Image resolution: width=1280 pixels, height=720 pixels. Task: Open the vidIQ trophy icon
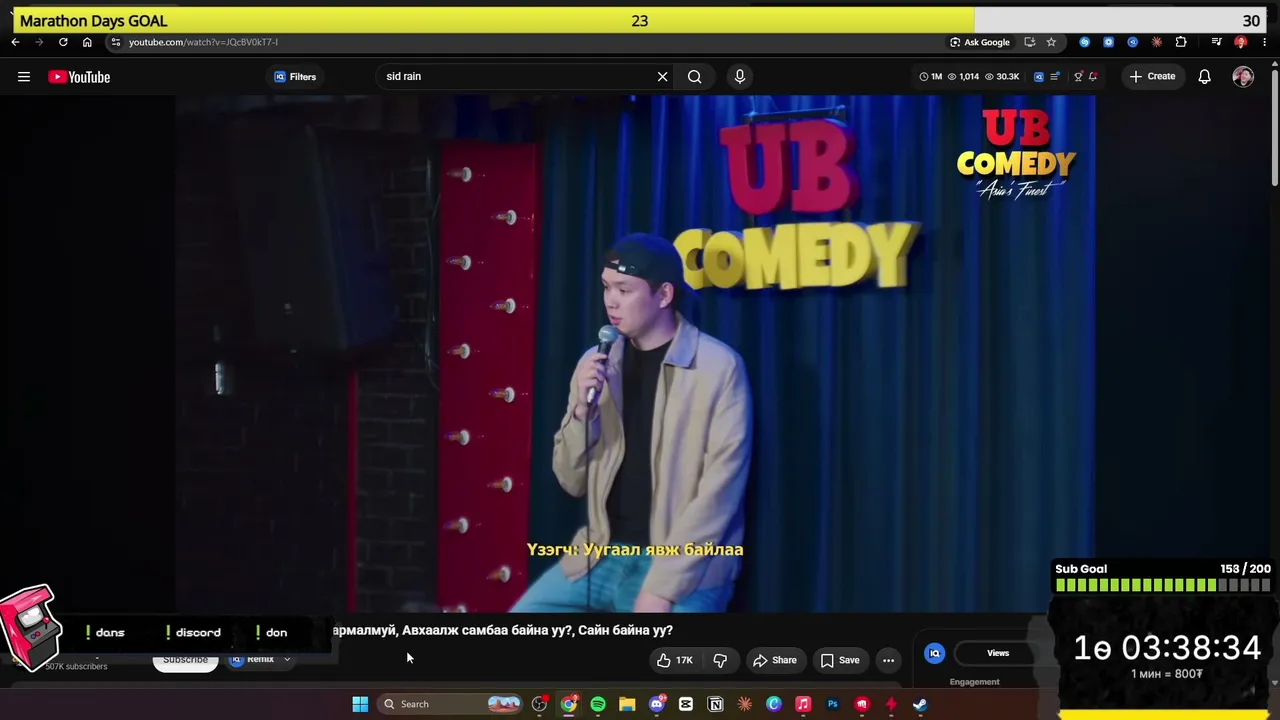point(1078,77)
